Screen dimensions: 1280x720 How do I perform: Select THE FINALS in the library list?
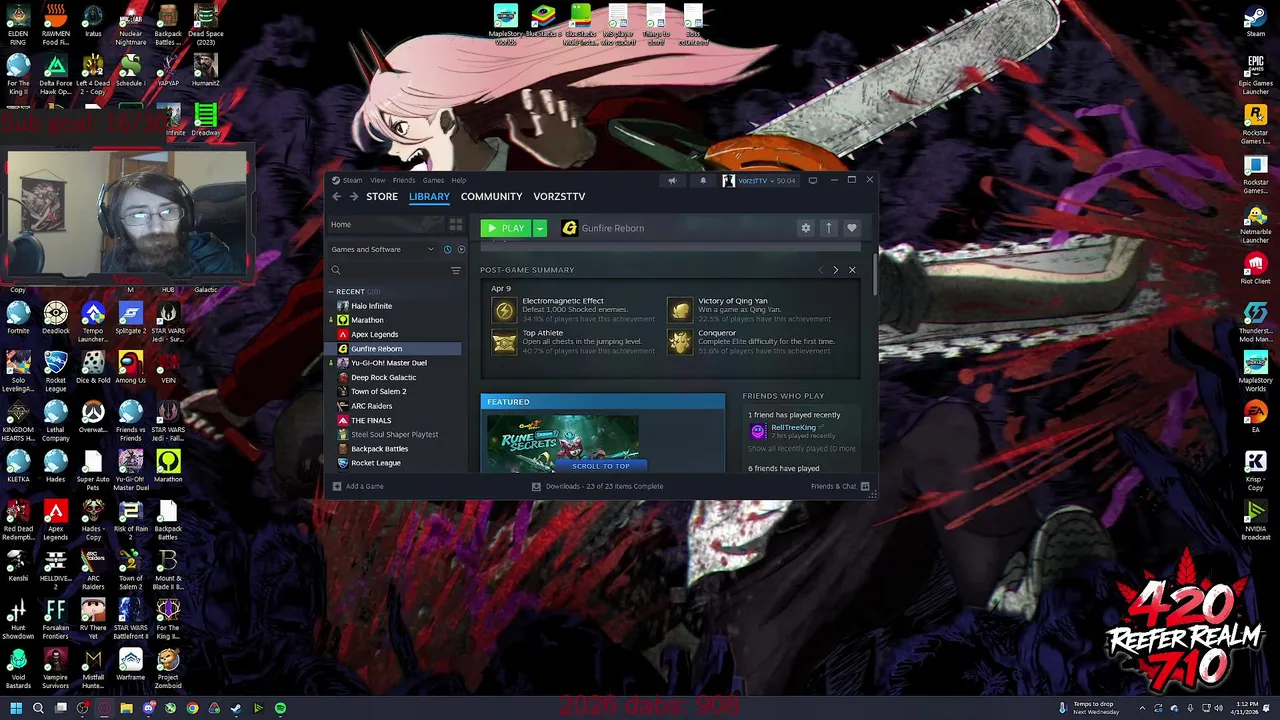point(394,420)
